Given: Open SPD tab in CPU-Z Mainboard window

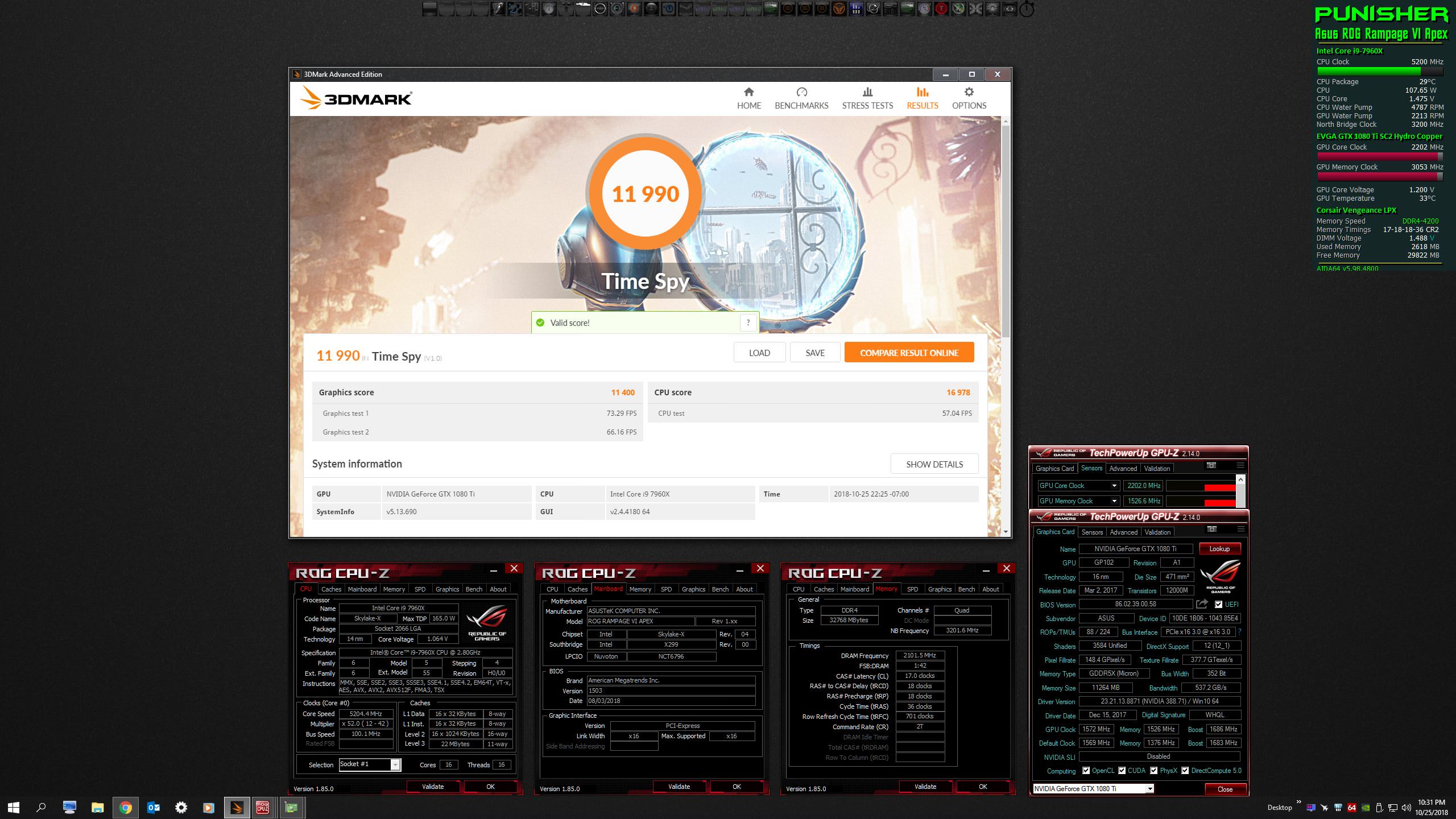Looking at the screenshot, I should 666,589.
